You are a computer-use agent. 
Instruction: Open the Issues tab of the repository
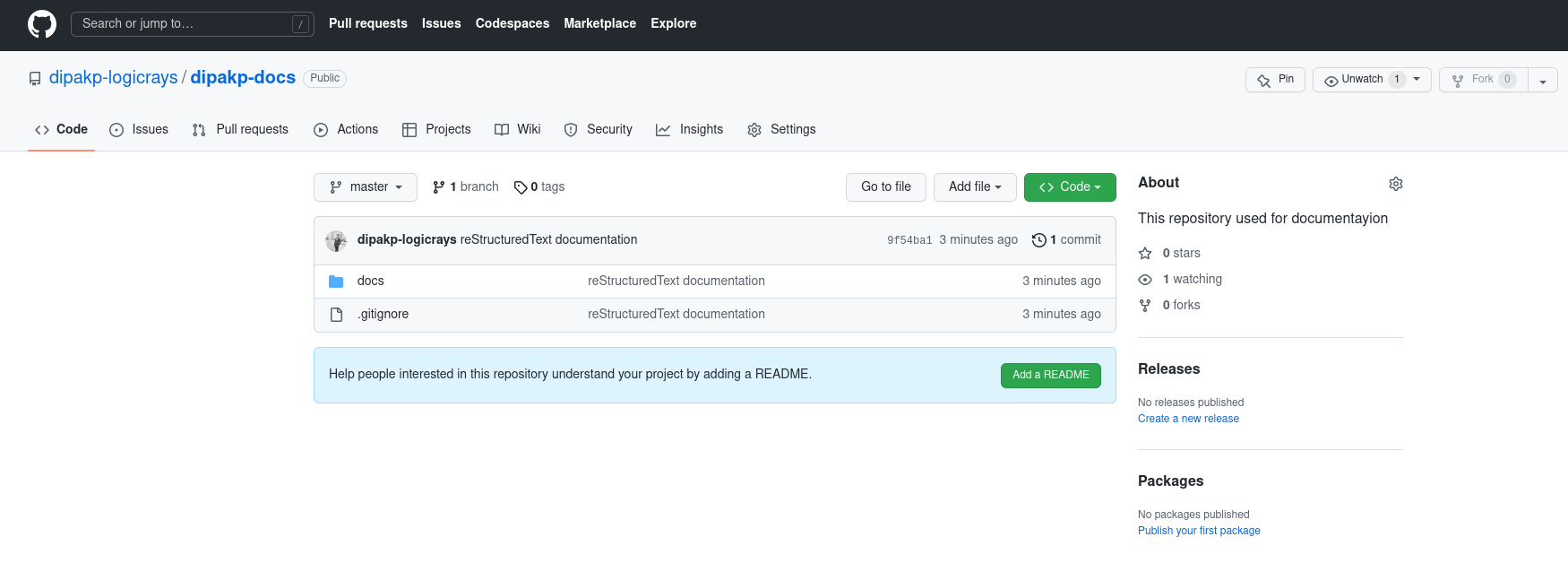(x=139, y=130)
